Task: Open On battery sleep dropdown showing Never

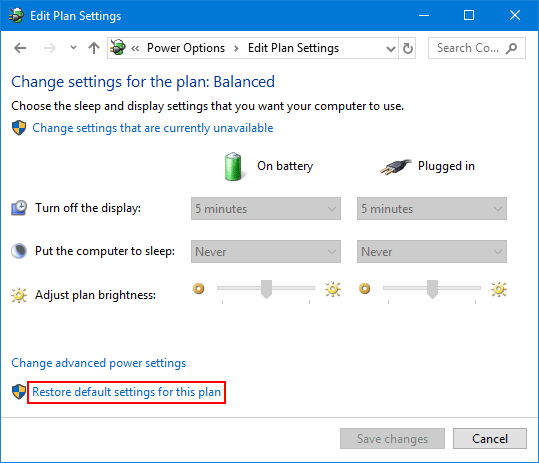Action: pyautogui.click(x=266, y=252)
